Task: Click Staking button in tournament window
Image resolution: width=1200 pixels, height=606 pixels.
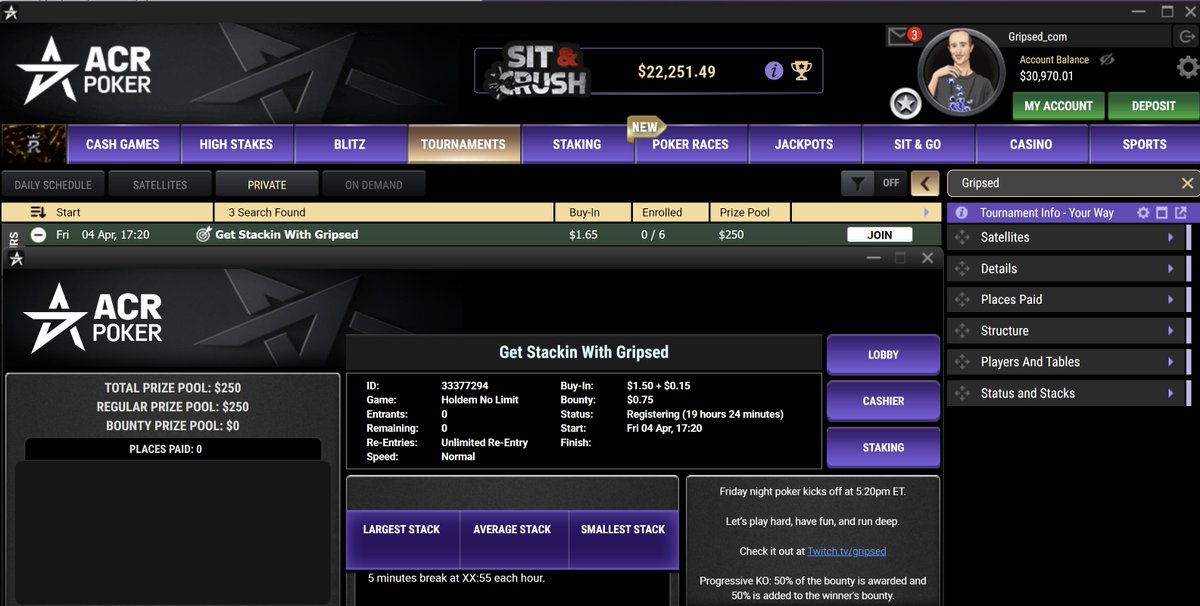Action: point(883,447)
